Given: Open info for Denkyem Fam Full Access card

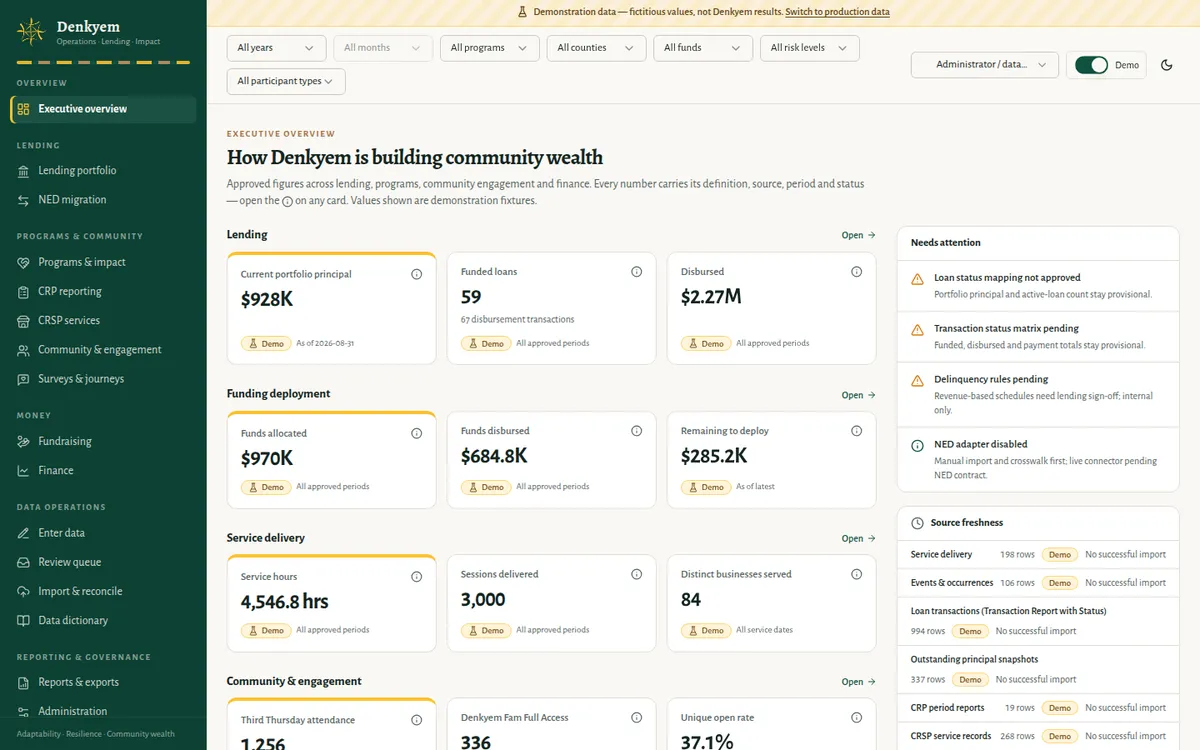Looking at the screenshot, I should tap(637, 717).
